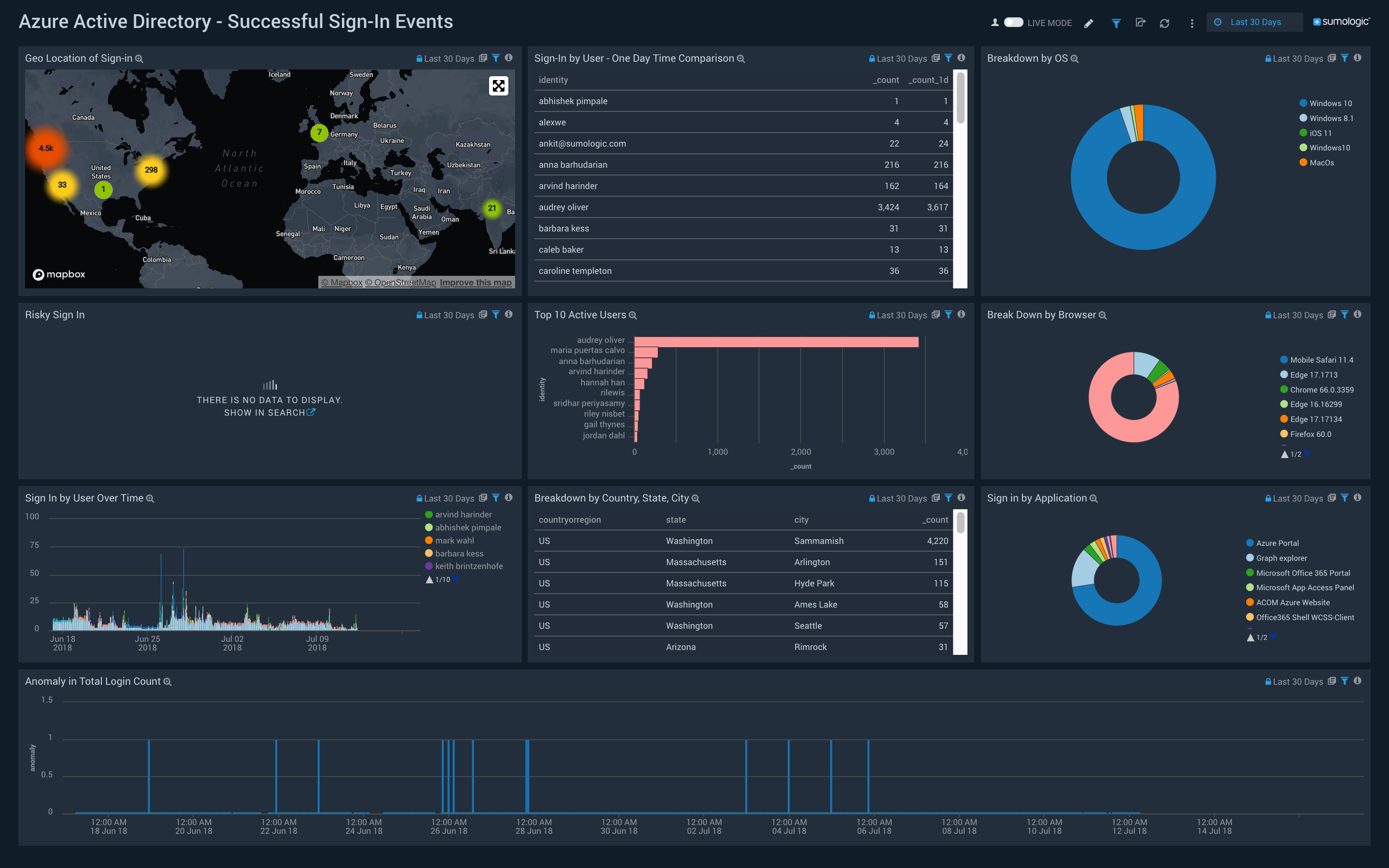Viewport: 1389px width, 868px height.
Task: Show next legend page in Break Down by Browser
Action: [1308, 453]
